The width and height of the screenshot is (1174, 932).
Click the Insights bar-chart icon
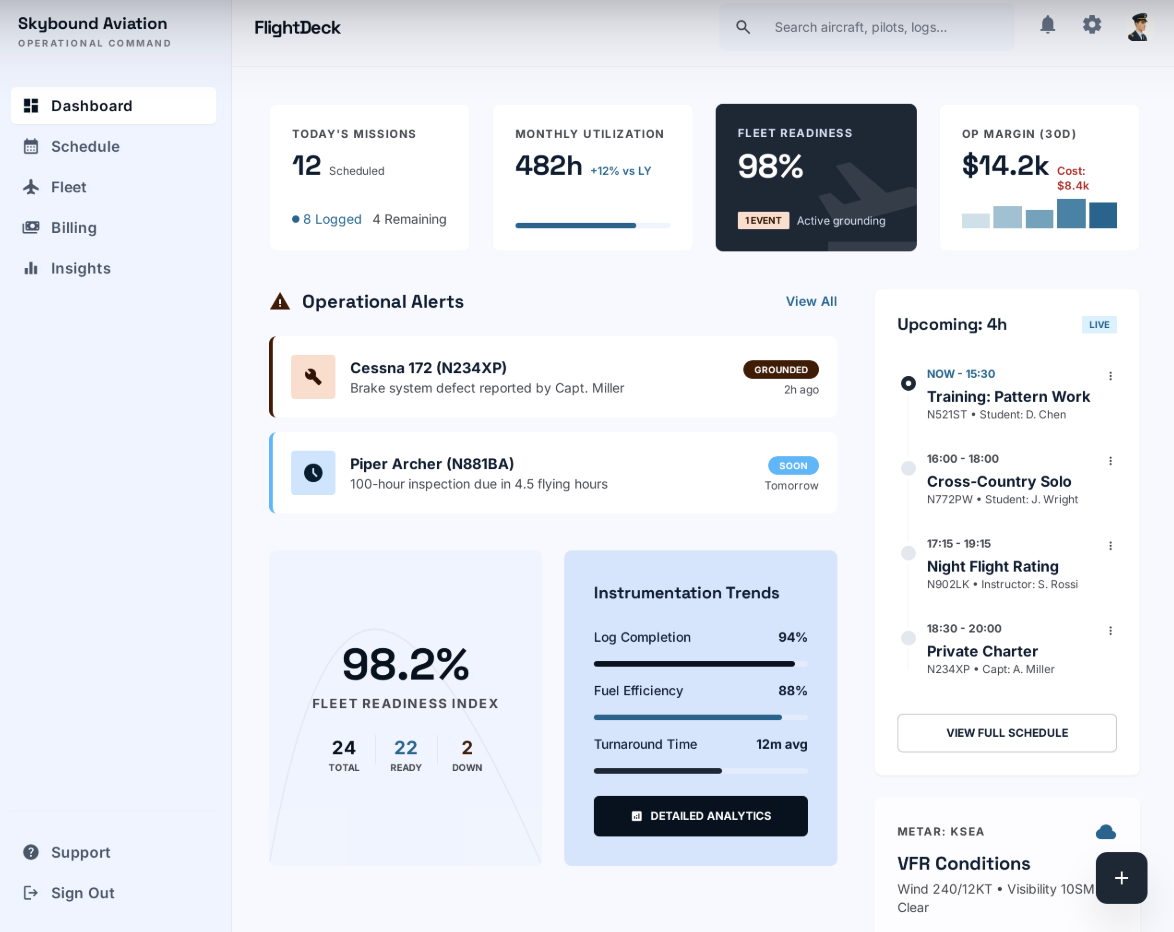click(31, 268)
